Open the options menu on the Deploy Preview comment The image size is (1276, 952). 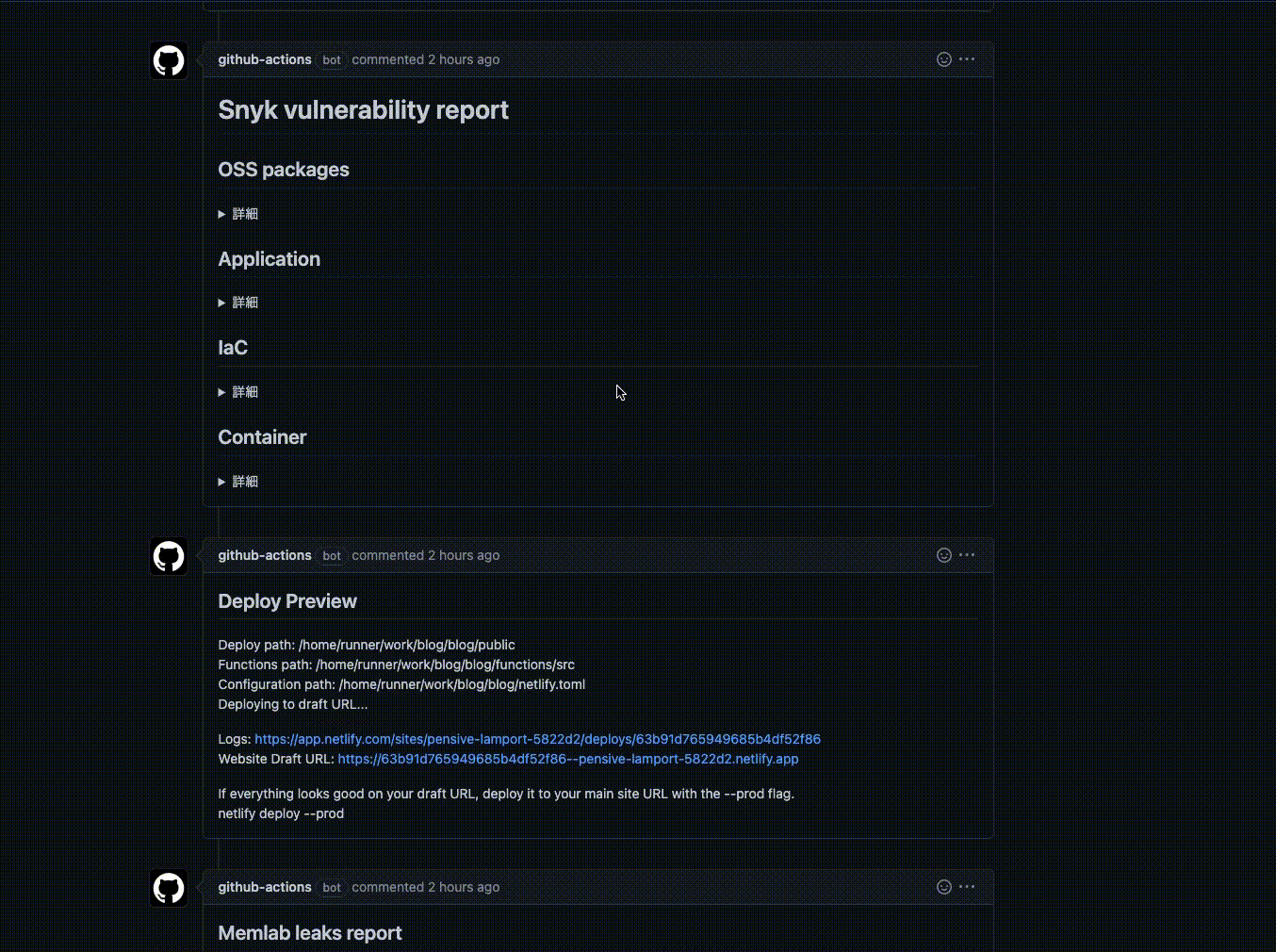coord(967,555)
